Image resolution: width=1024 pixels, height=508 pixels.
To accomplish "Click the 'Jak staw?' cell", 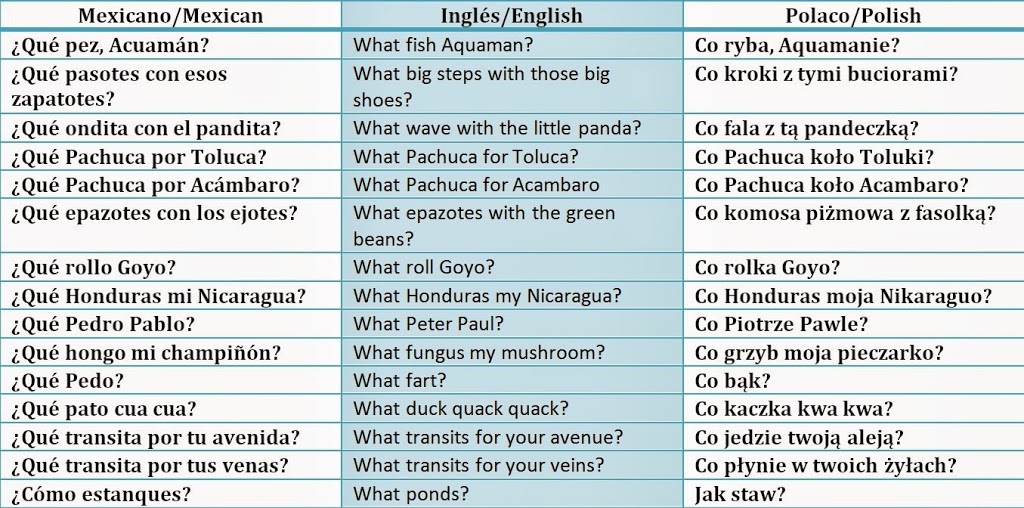I will (x=854, y=494).
